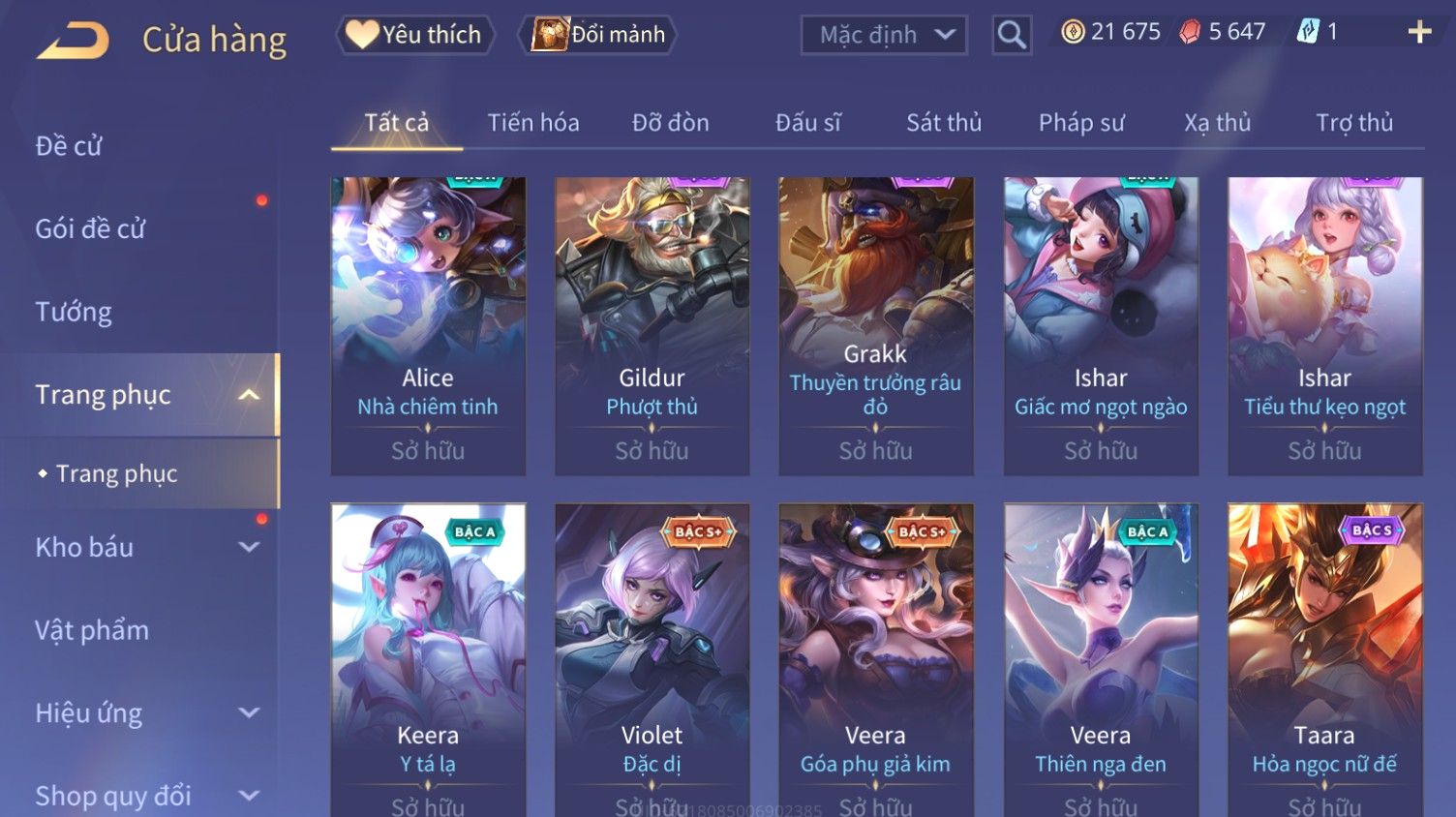Screen dimensions: 1456x817
Task: Collapse the Trang phục sidebar section
Action: (249, 395)
